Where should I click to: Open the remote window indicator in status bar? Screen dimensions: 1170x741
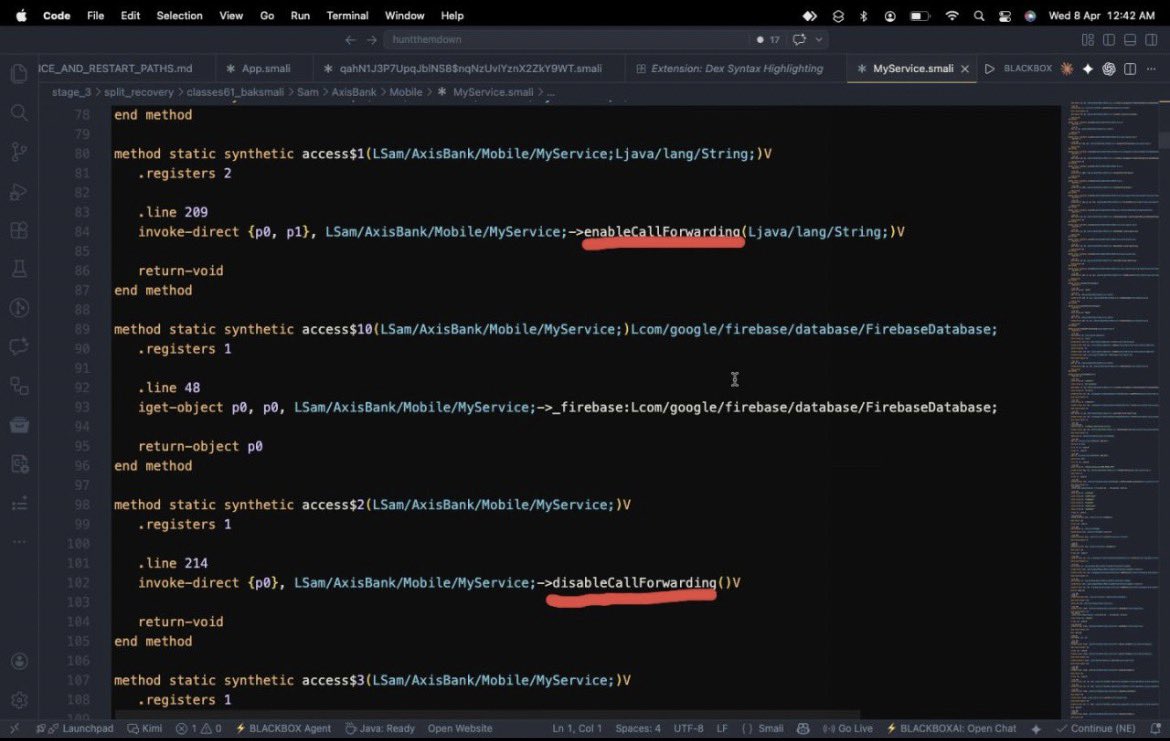(x=14, y=728)
